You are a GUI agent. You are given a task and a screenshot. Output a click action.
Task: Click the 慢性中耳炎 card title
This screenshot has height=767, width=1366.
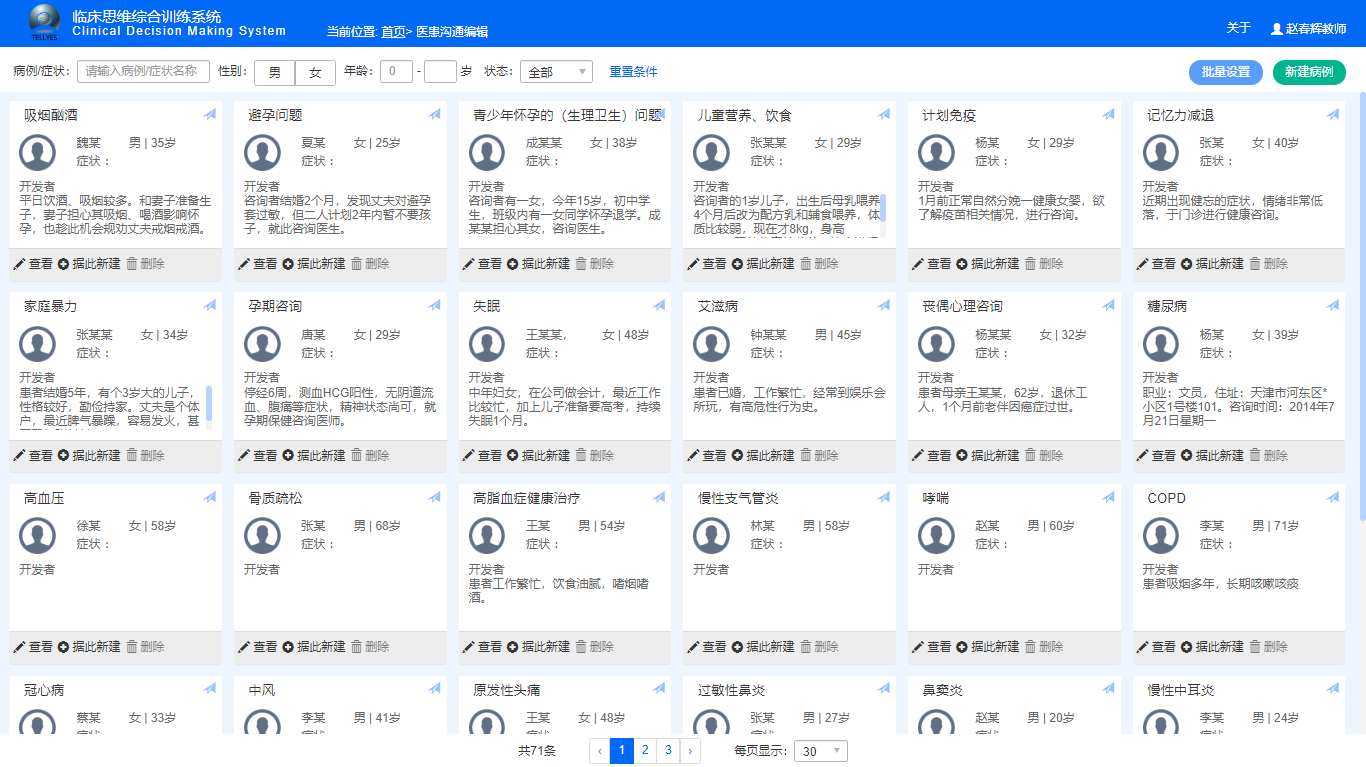pos(1181,690)
